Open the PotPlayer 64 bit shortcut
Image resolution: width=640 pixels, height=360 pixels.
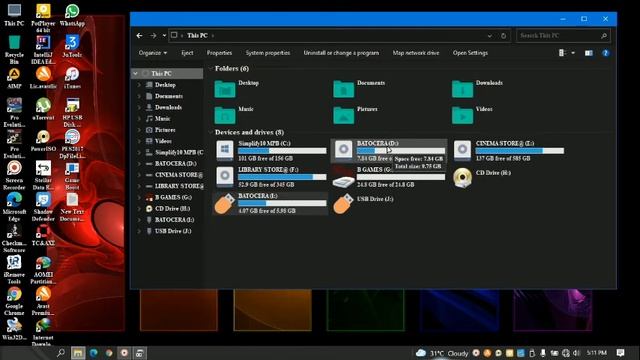(43, 18)
